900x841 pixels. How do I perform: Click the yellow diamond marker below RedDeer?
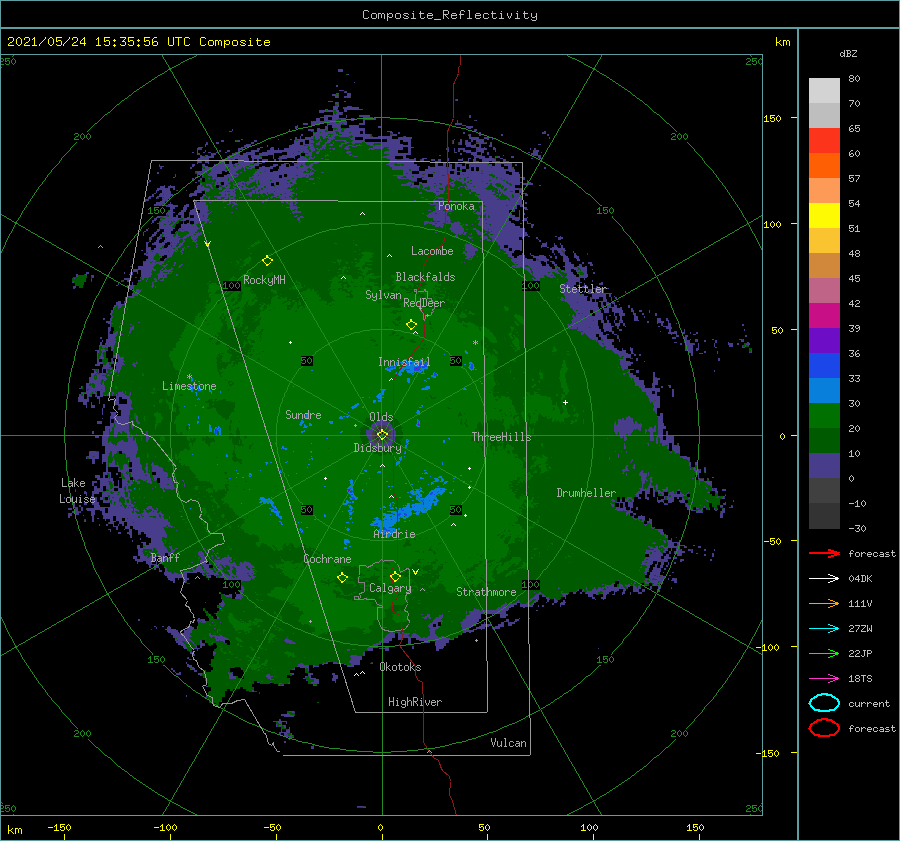(411, 324)
